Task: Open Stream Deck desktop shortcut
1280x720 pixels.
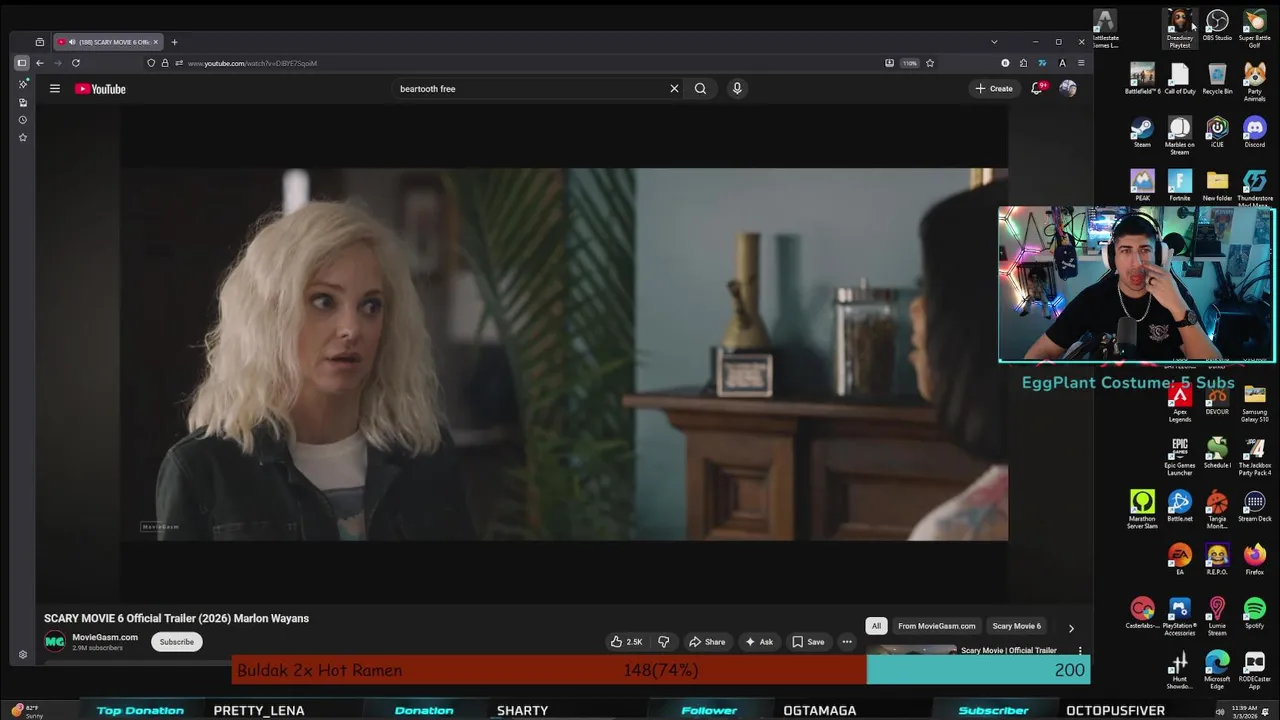Action: click(1254, 507)
